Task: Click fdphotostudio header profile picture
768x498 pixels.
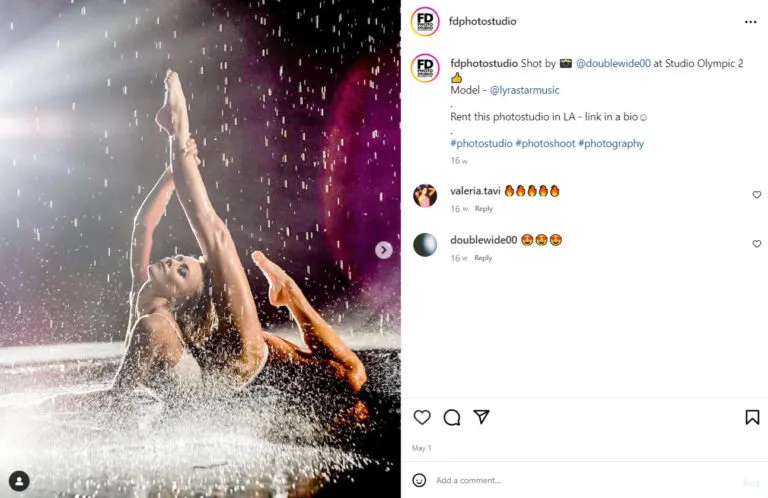Action: coord(425,21)
